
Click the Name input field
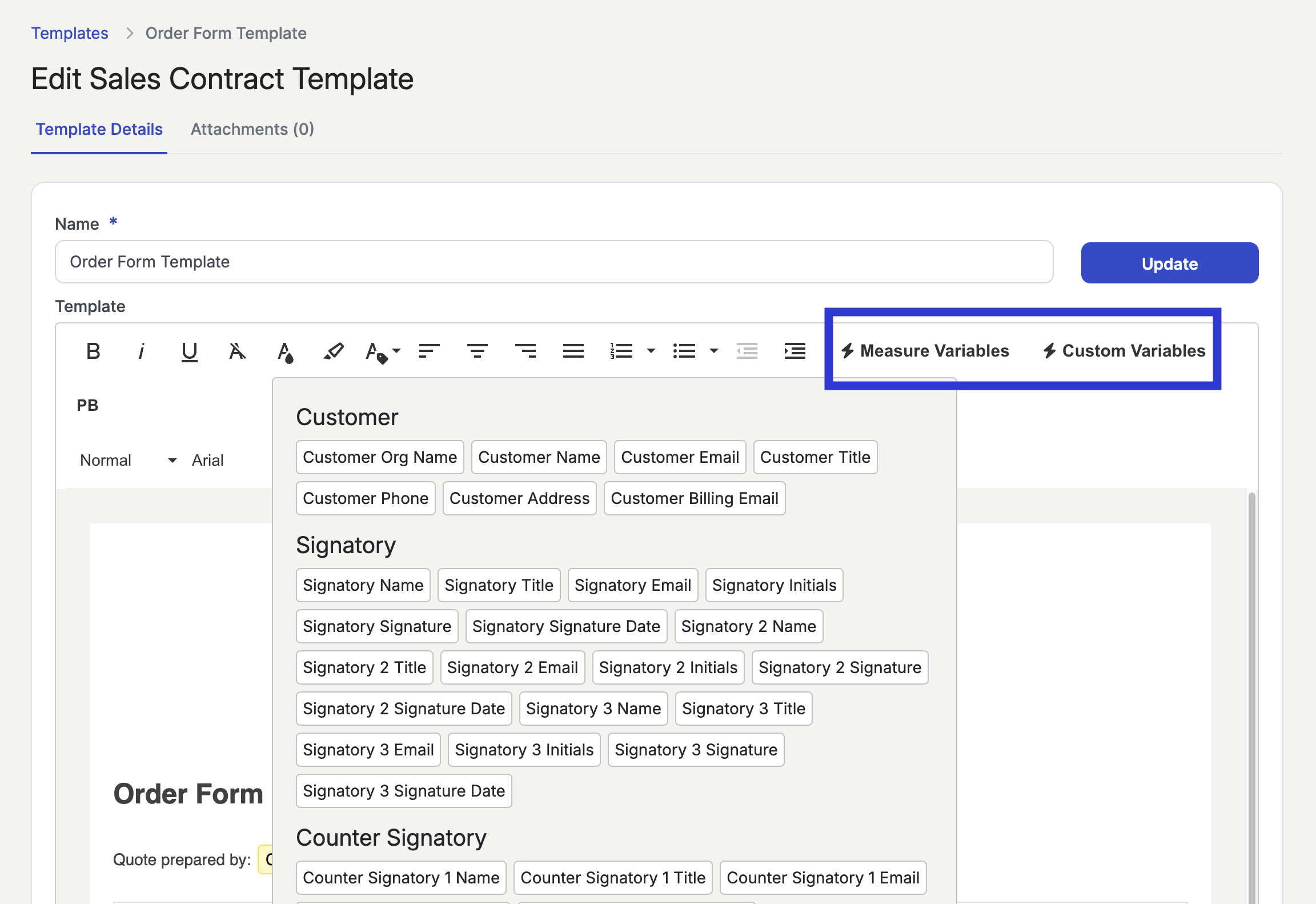point(553,262)
